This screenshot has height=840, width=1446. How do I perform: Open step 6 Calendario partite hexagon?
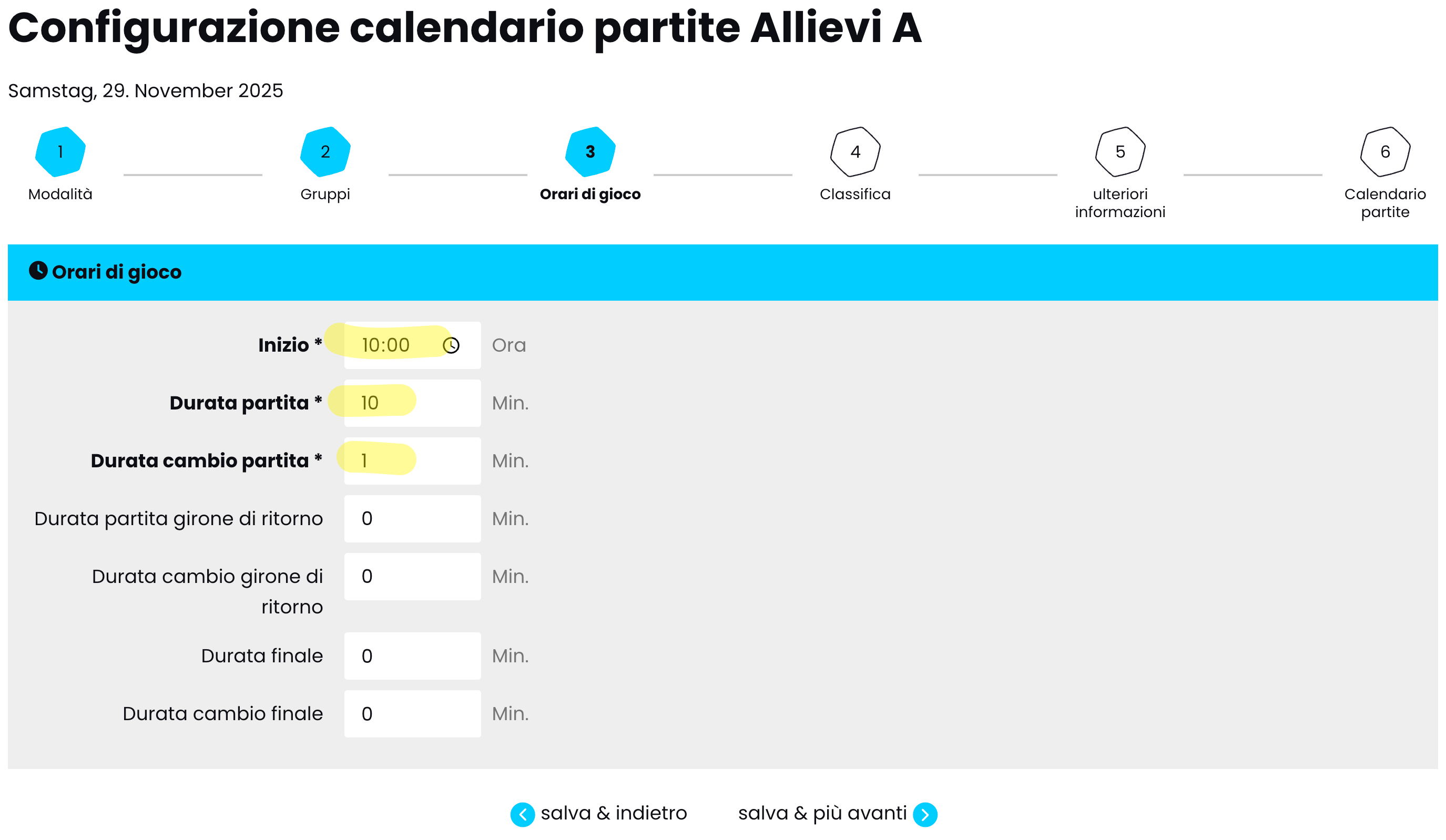pyautogui.click(x=1384, y=151)
